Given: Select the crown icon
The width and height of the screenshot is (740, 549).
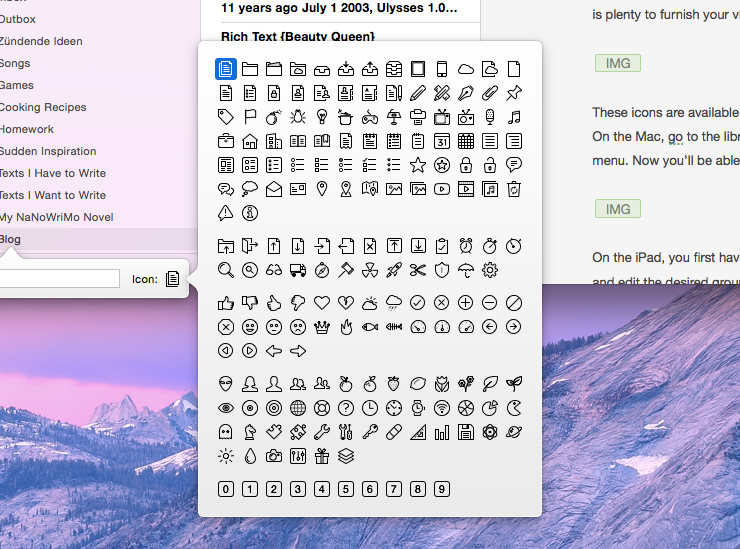Looking at the screenshot, I should point(322,327).
